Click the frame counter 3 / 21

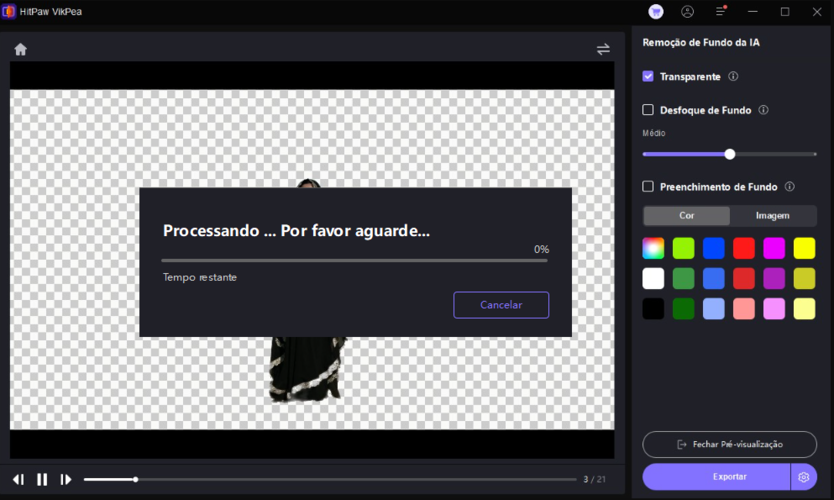594,479
